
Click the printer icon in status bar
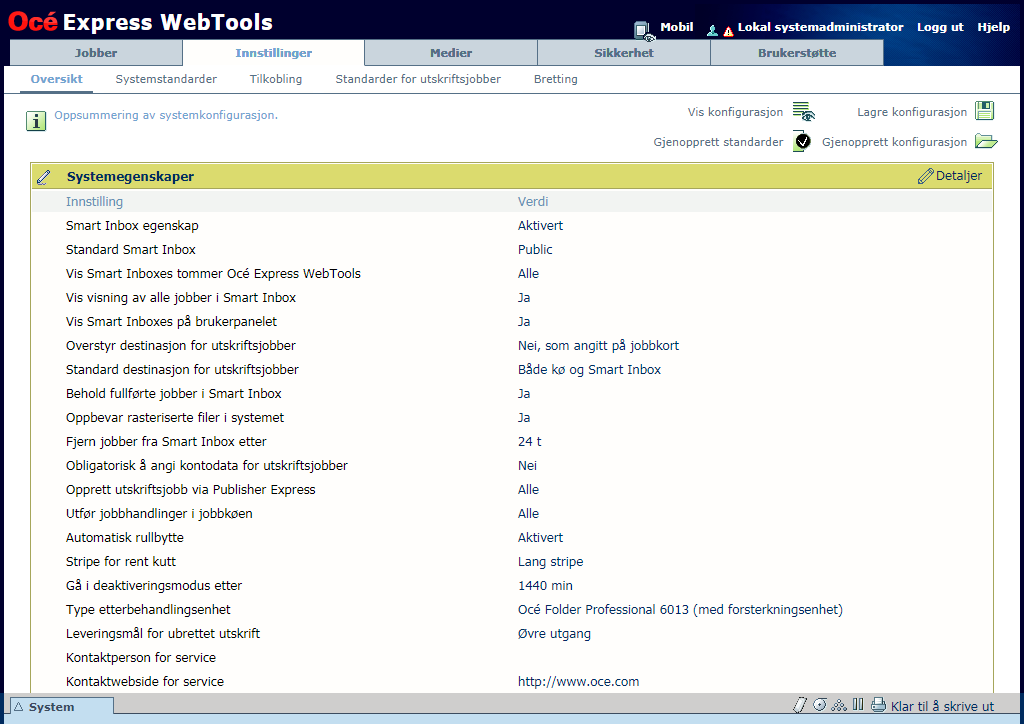pyautogui.click(x=879, y=705)
